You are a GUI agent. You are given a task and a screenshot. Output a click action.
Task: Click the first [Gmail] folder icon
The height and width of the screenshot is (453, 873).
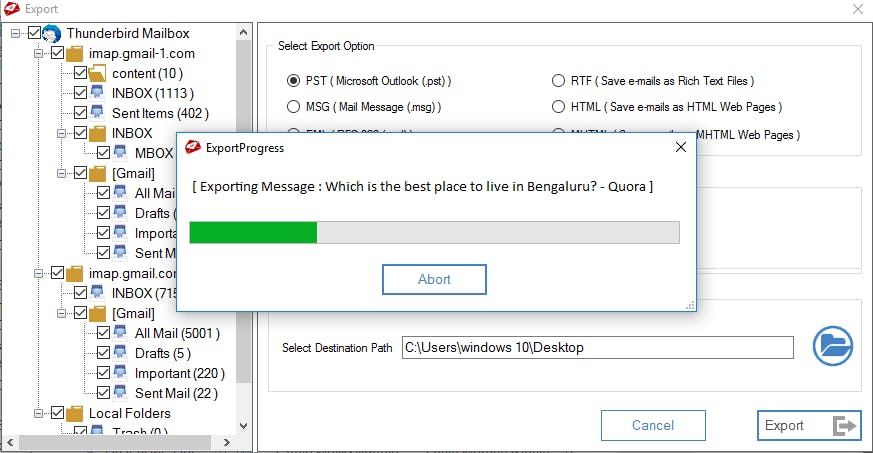click(x=97, y=174)
